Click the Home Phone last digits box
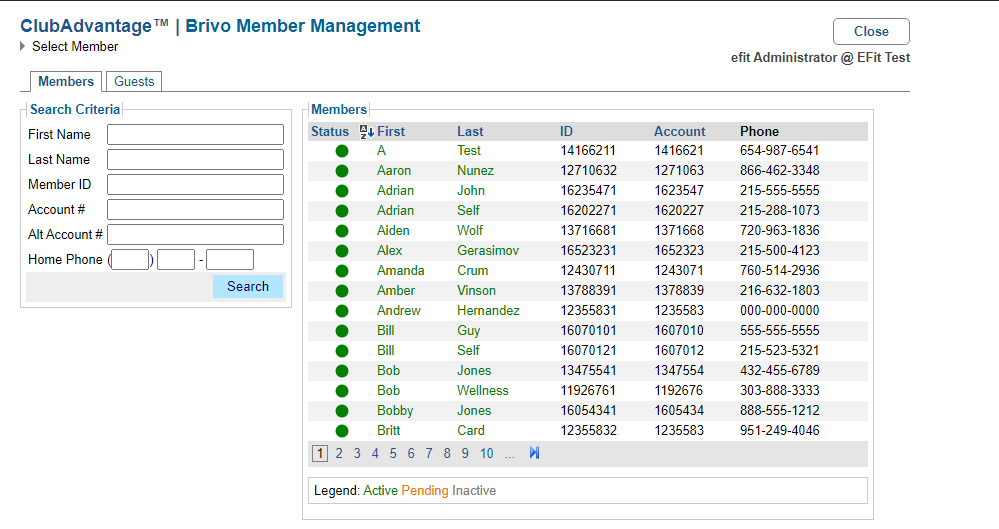Viewport: 999px width, 529px height. pos(230,259)
